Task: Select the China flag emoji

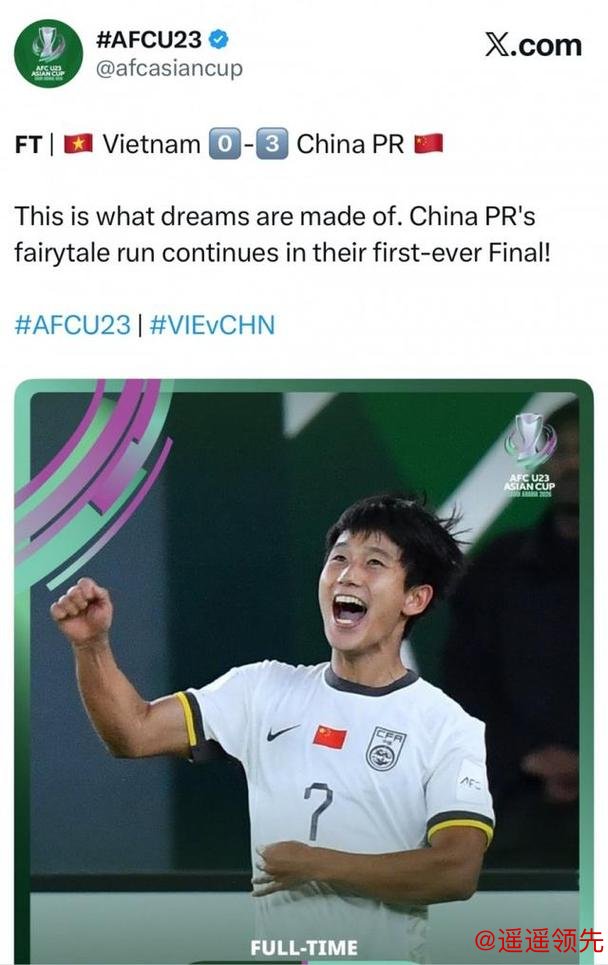Action: [x=428, y=143]
